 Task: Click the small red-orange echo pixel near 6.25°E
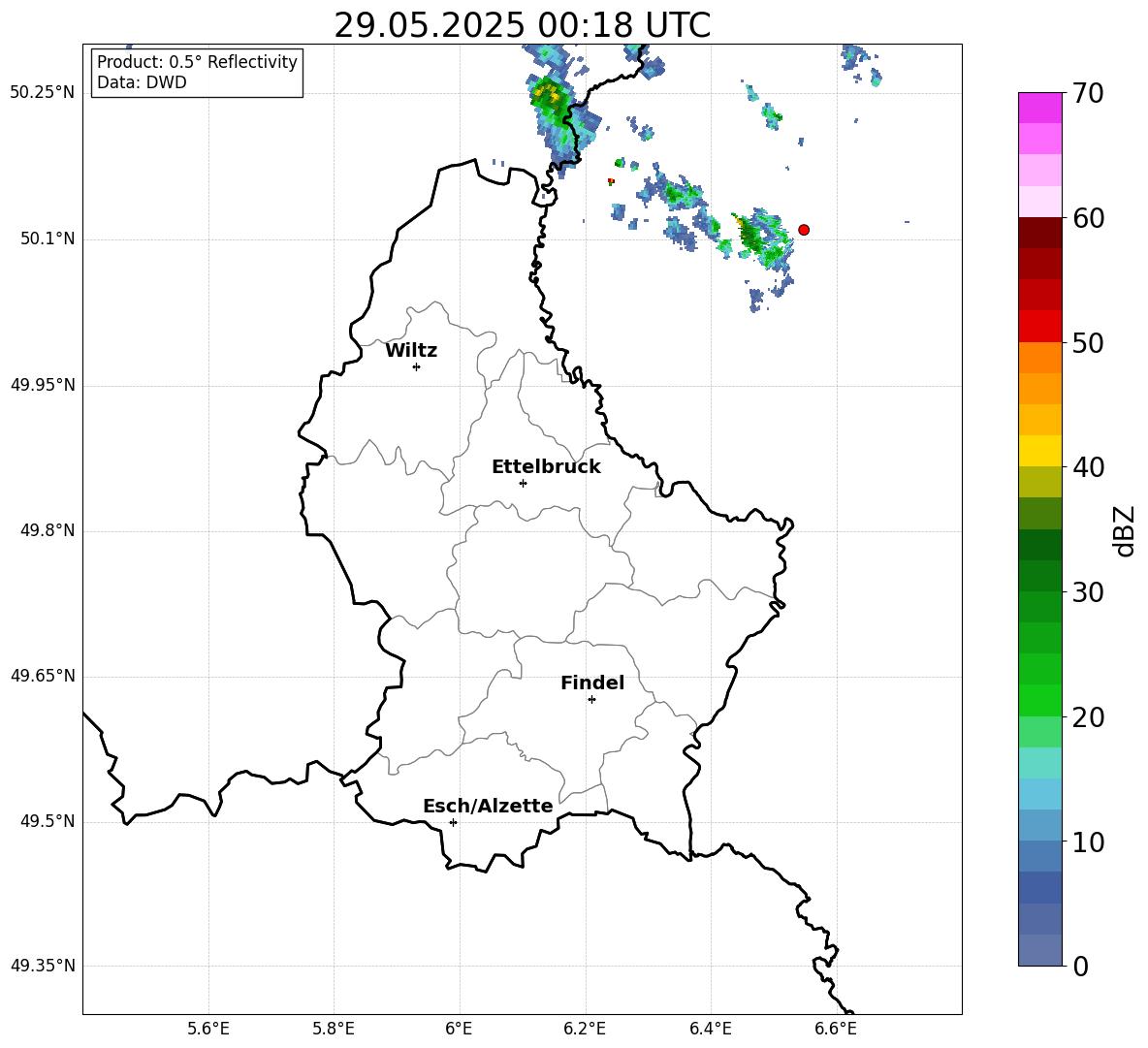[611, 180]
